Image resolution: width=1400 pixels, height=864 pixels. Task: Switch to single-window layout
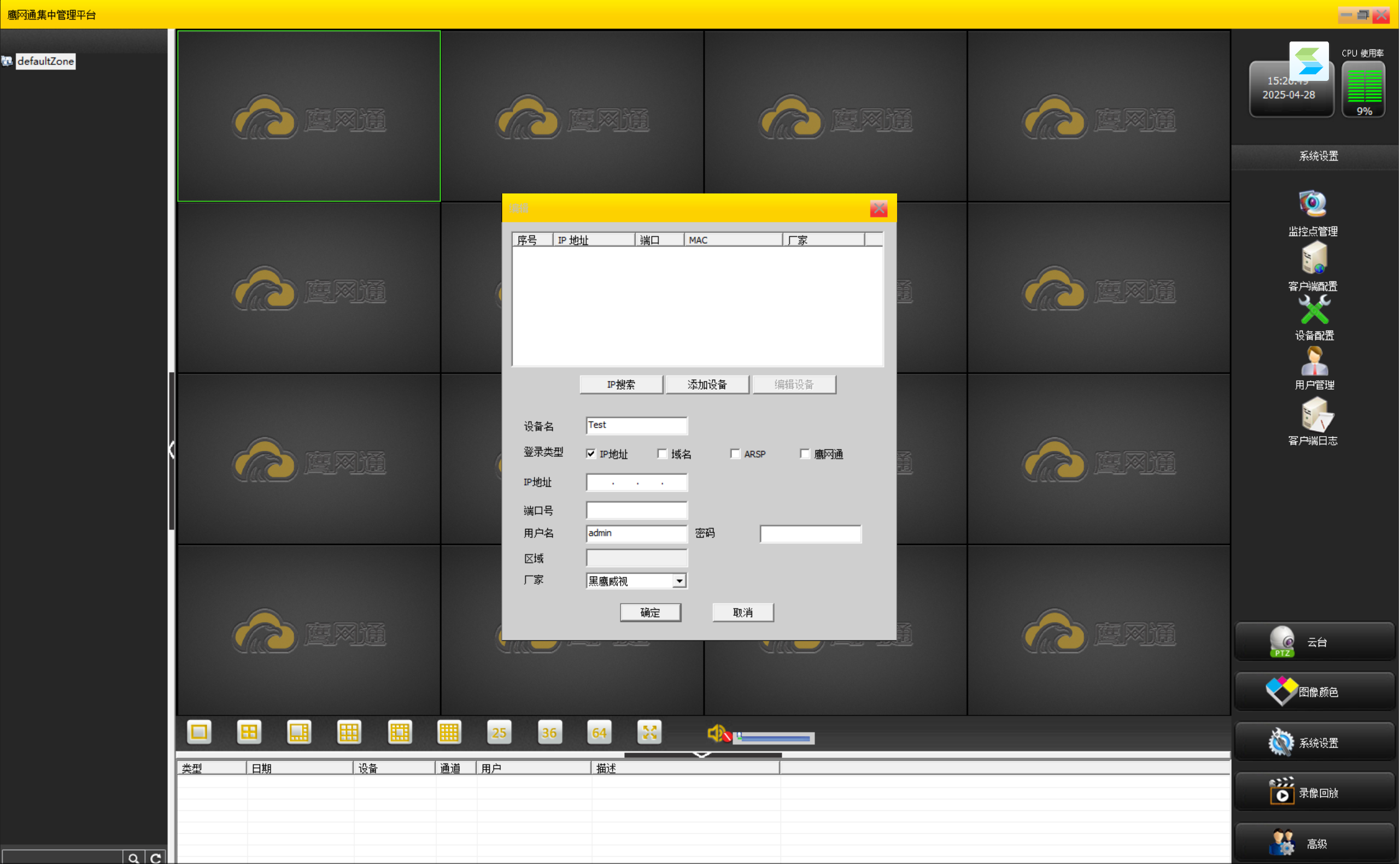pos(199,732)
